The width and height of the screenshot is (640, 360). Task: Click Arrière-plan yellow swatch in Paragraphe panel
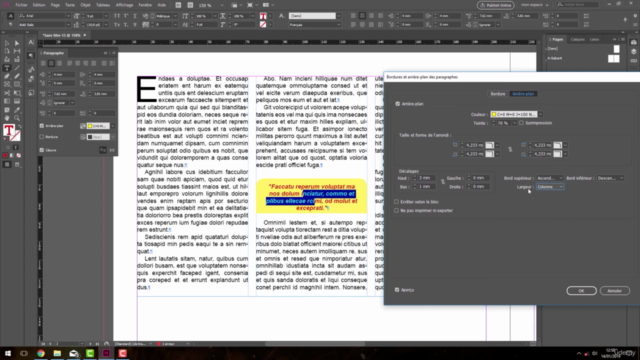98,126
